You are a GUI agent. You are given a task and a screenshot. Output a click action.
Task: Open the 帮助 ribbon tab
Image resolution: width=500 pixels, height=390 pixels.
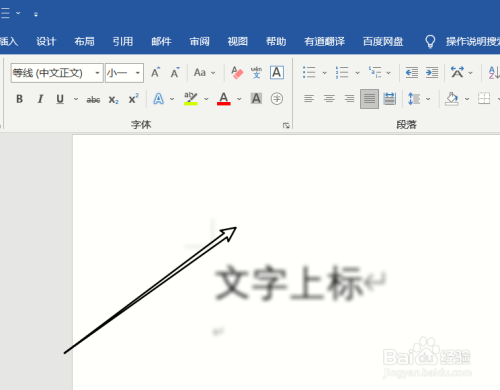tap(276, 42)
